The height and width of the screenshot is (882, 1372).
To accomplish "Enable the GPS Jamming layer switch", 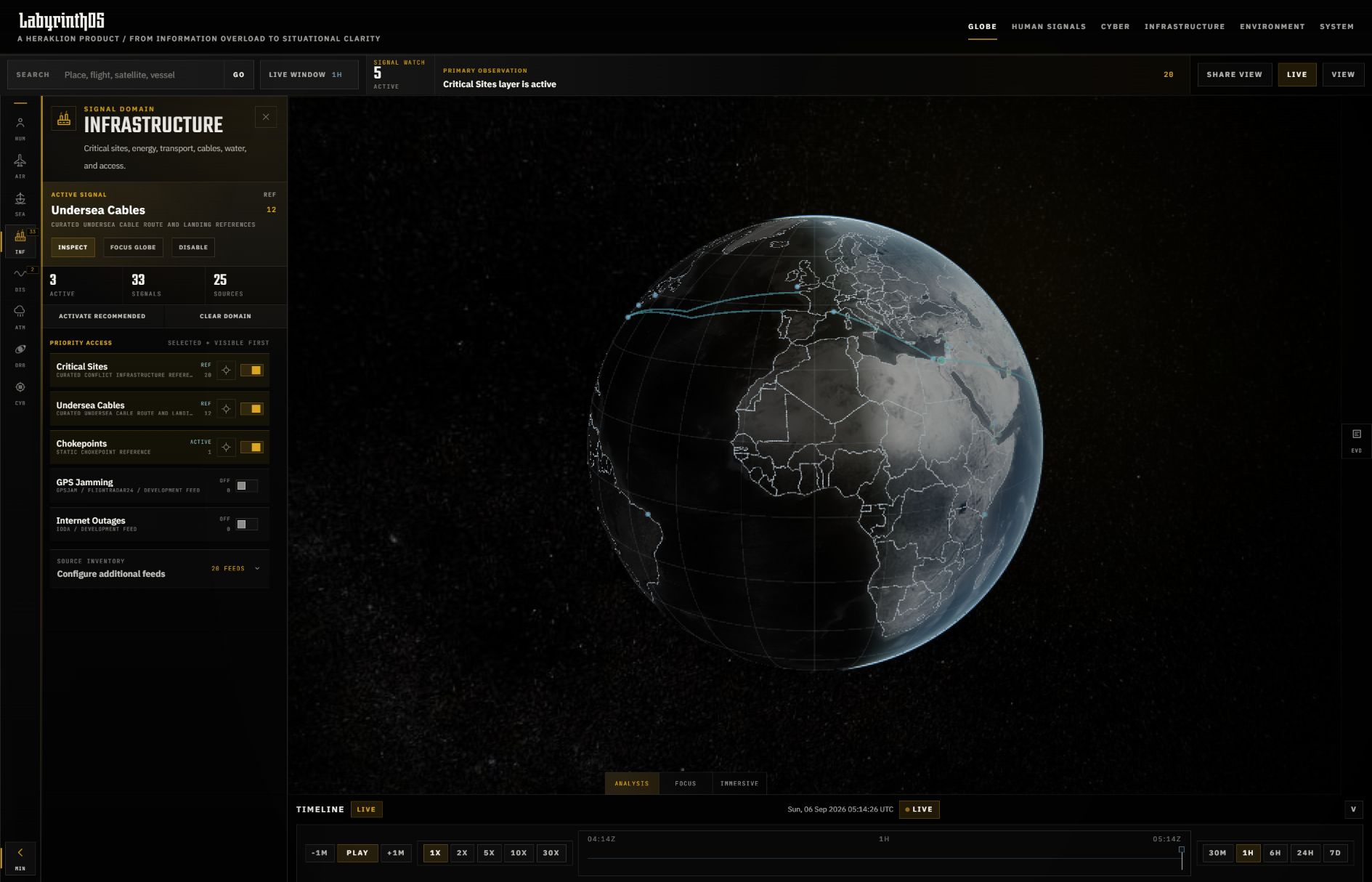I will [246, 486].
